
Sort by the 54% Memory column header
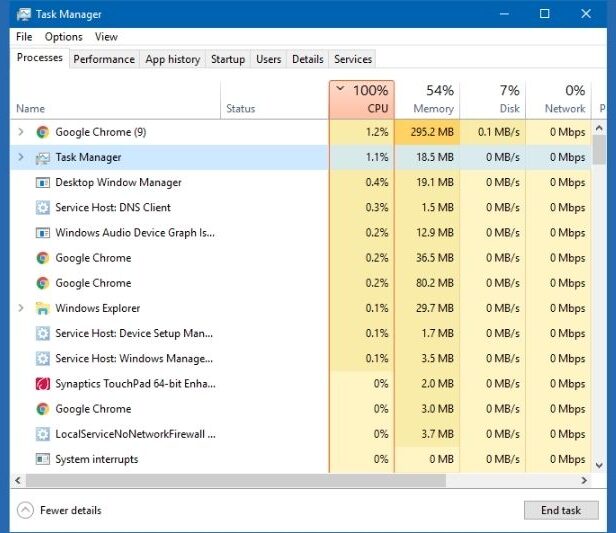(x=427, y=100)
